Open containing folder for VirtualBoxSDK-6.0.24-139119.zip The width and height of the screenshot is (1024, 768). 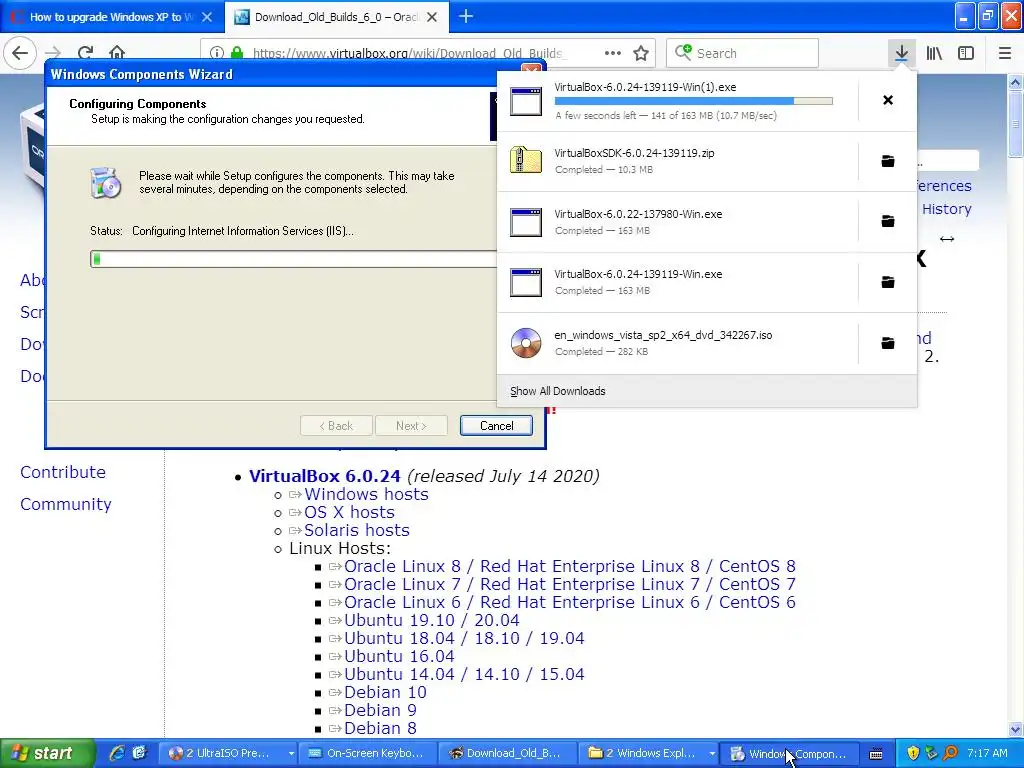tap(888, 161)
